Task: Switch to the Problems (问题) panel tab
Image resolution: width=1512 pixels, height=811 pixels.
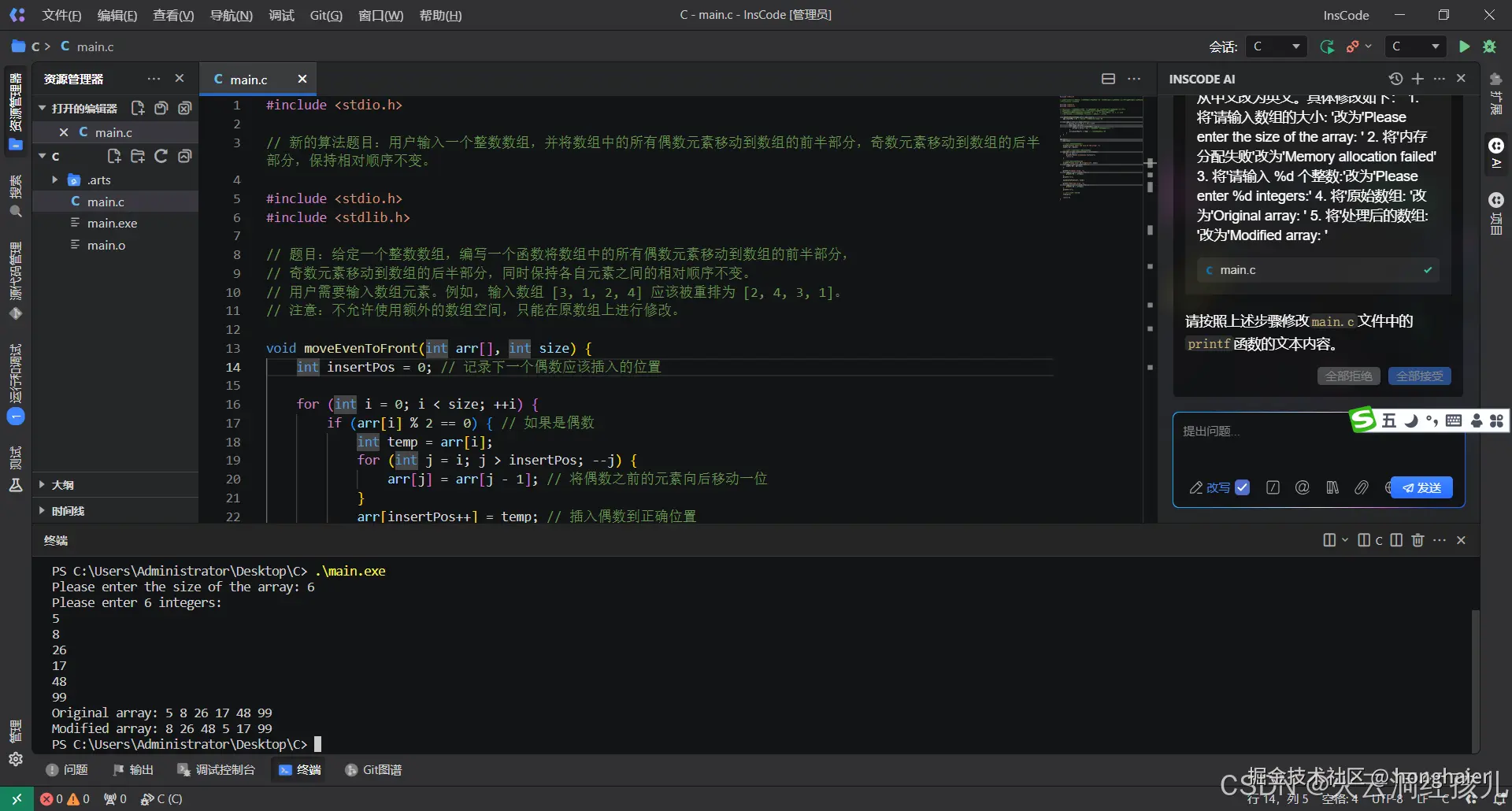Action: [x=67, y=769]
